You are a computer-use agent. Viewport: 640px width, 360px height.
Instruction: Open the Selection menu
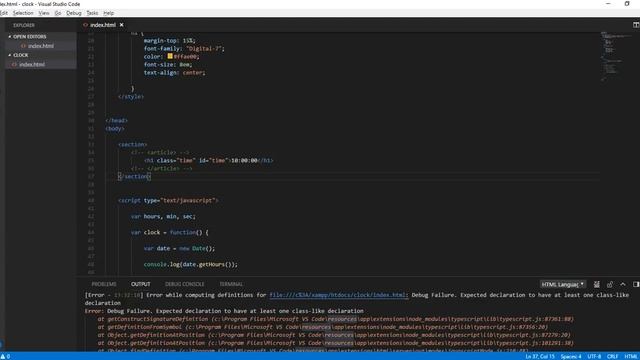click(x=23, y=13)
